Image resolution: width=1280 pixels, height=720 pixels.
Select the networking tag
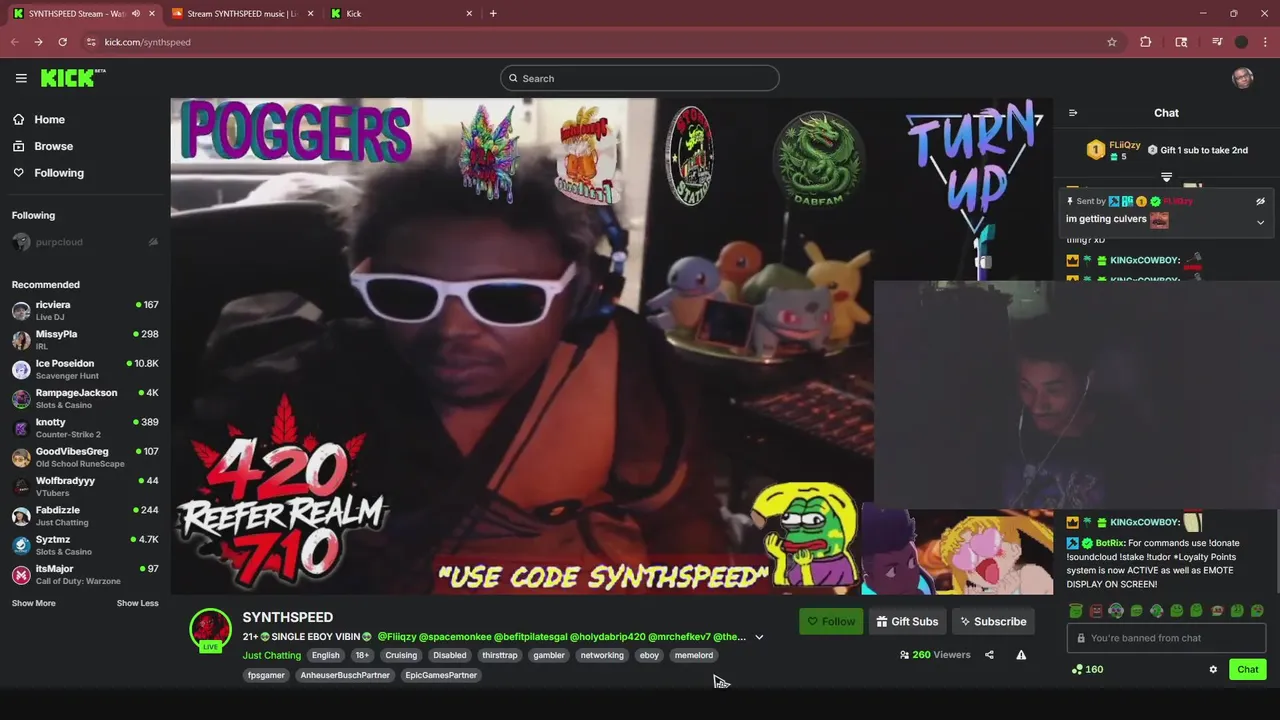coord(602,655)
